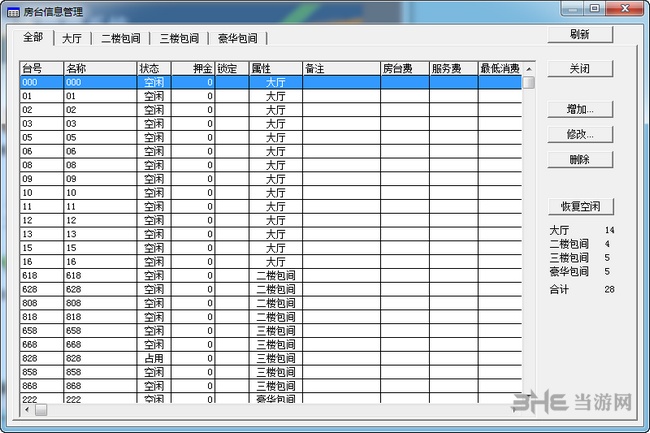Click the 押金 value of row 13

tap(193, 234)
